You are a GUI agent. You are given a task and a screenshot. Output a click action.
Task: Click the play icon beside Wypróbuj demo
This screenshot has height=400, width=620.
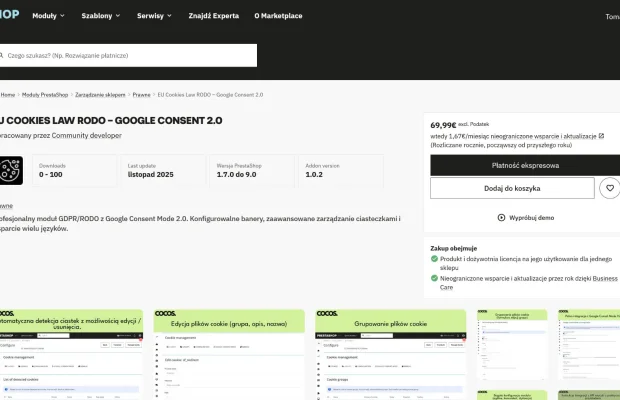point(501,218)
